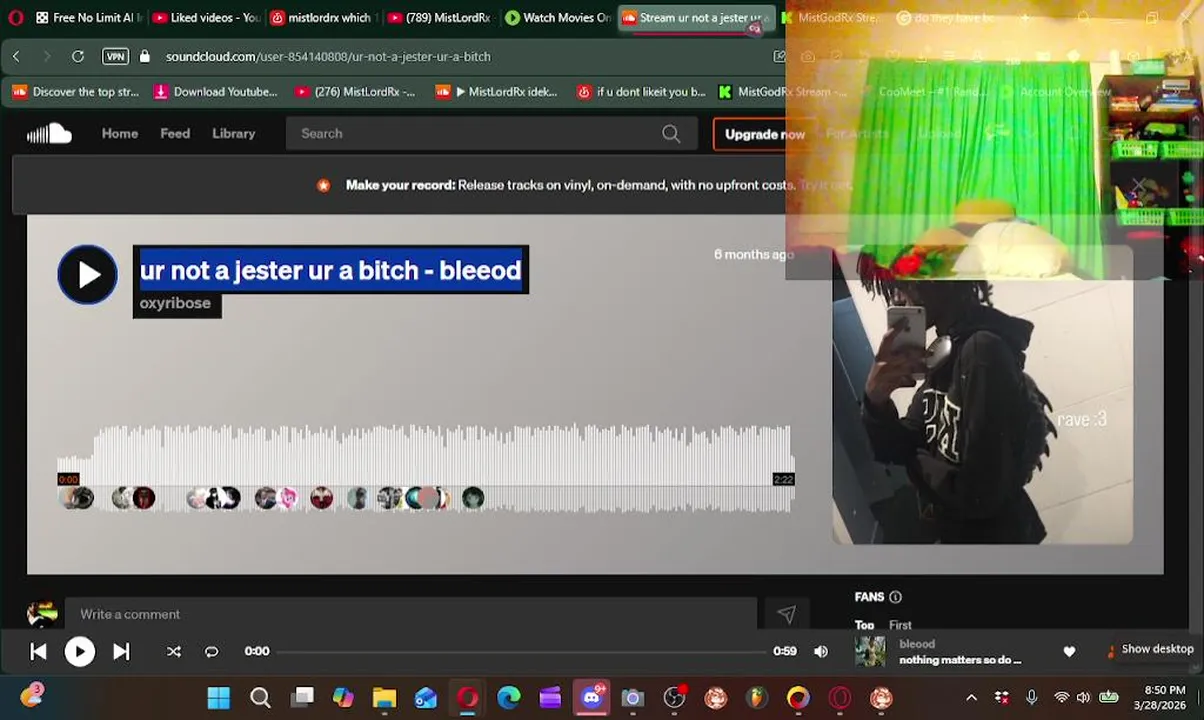This screenshot has width=1204, height=720.
Task: Reload the SoundCloud page
Action: point(78,57)
